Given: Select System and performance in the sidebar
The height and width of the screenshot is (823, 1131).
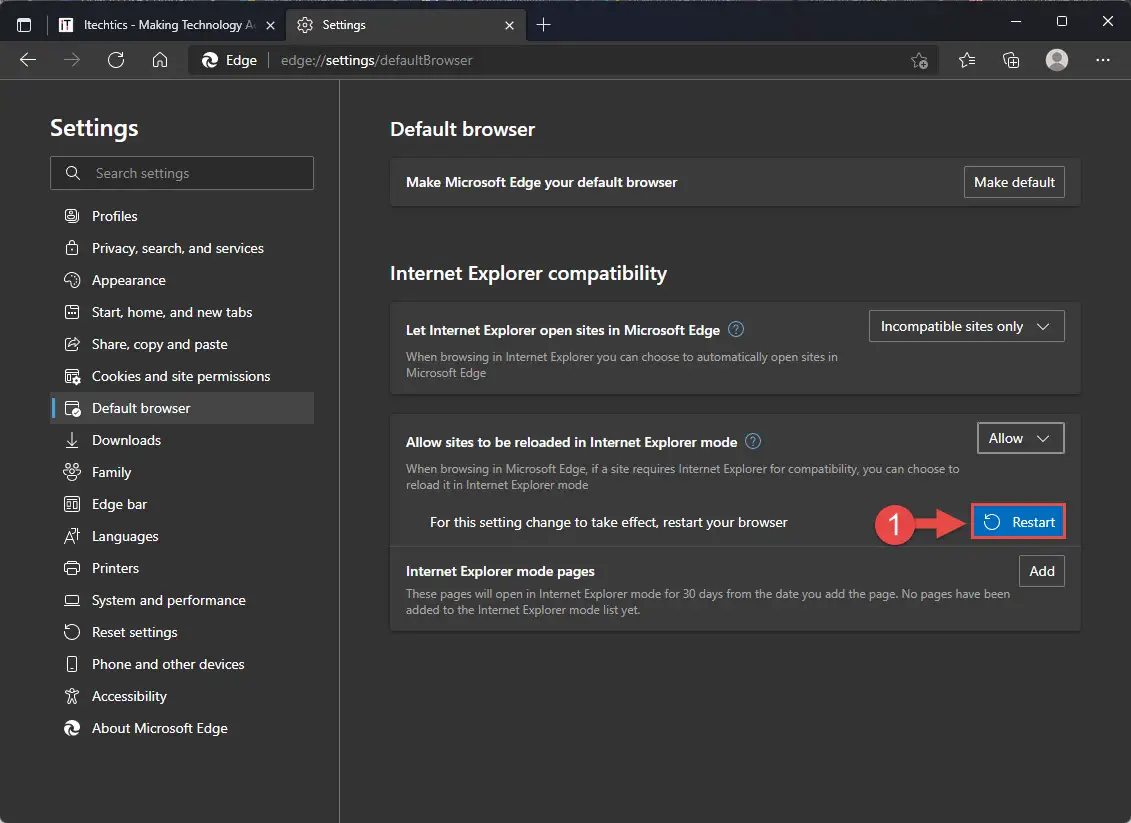Looking at the screenshot, I should tap(168, 600).
